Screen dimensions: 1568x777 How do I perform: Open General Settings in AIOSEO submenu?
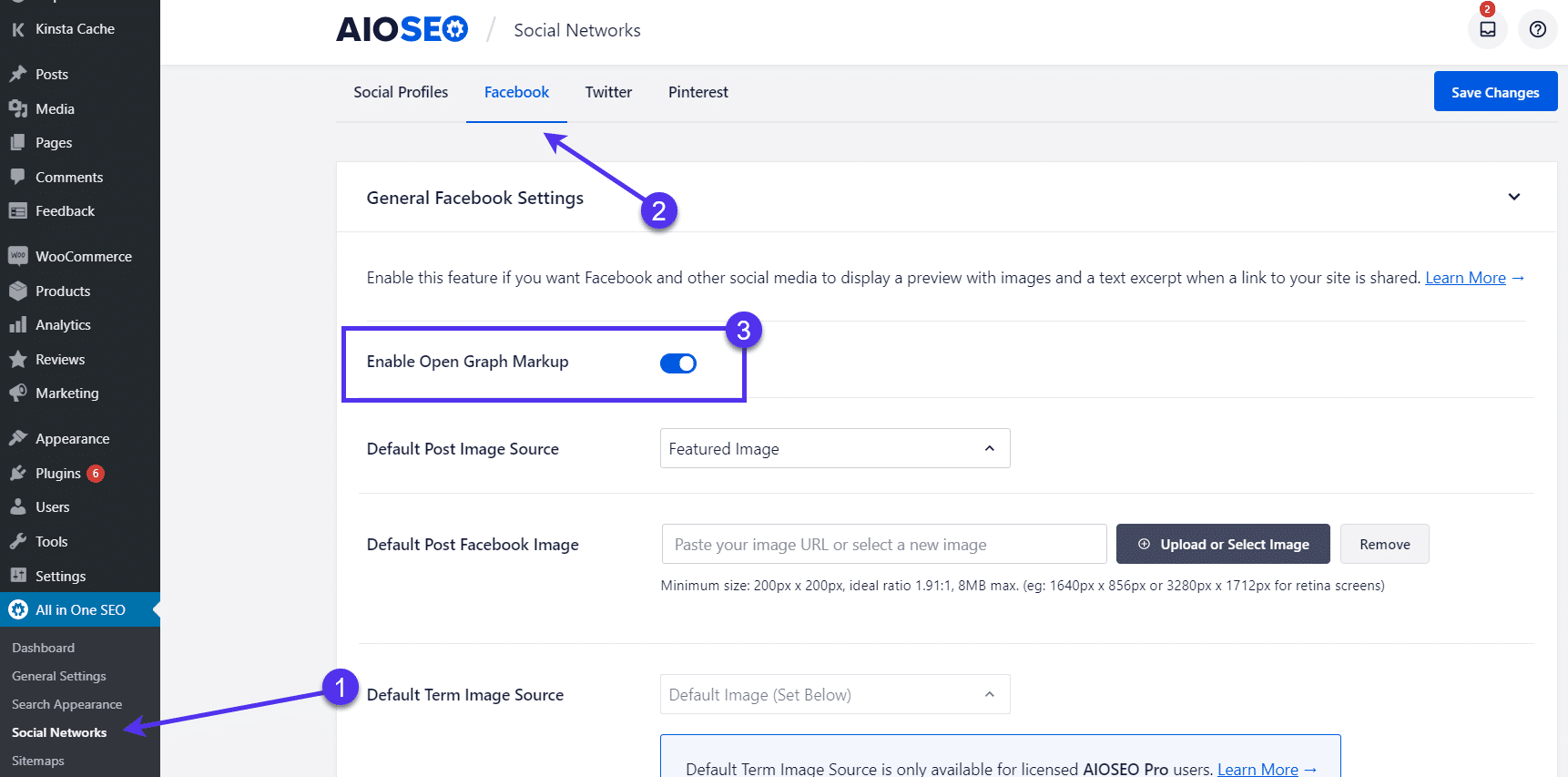(59, 676)
